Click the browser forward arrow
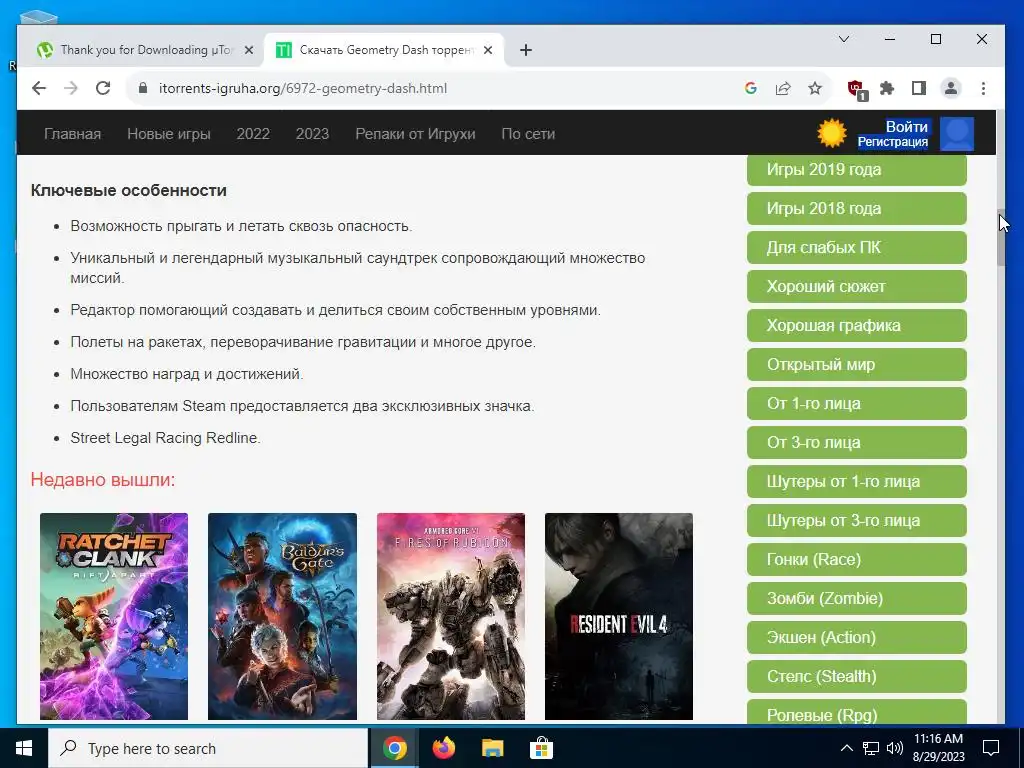This screenshot has height=768, width=1024. pos(71,88)
